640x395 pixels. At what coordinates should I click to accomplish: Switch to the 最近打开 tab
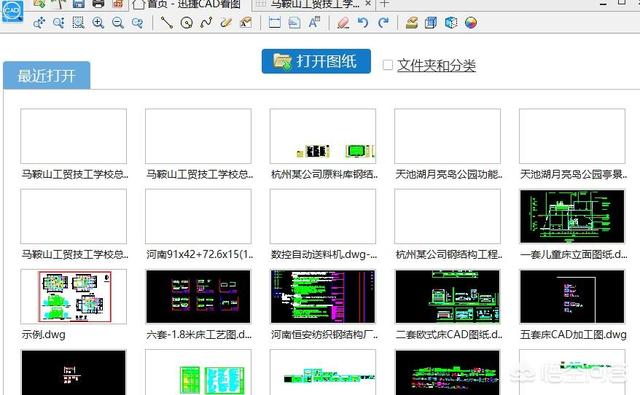pos(47,75)
